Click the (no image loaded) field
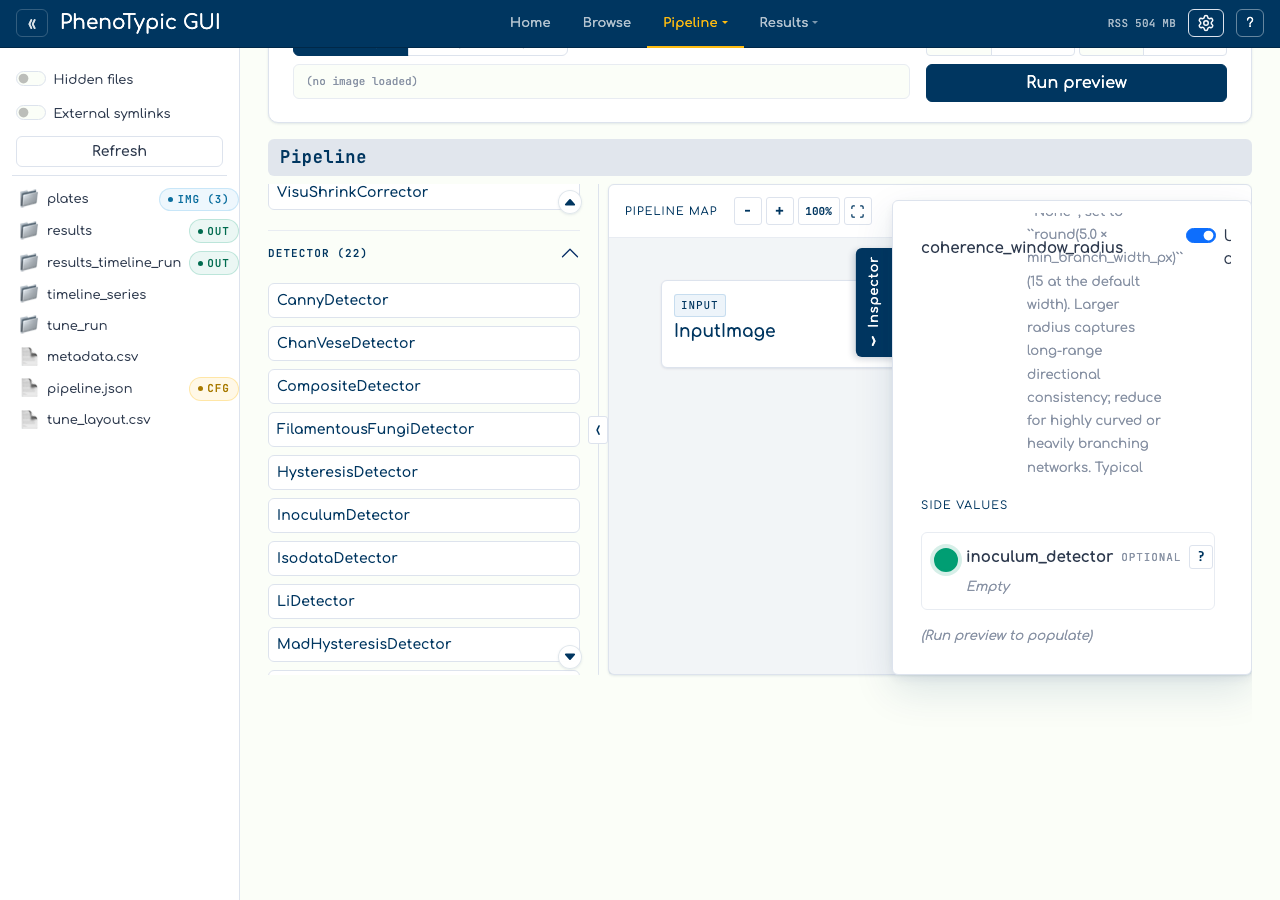 (x=601, y=82)
